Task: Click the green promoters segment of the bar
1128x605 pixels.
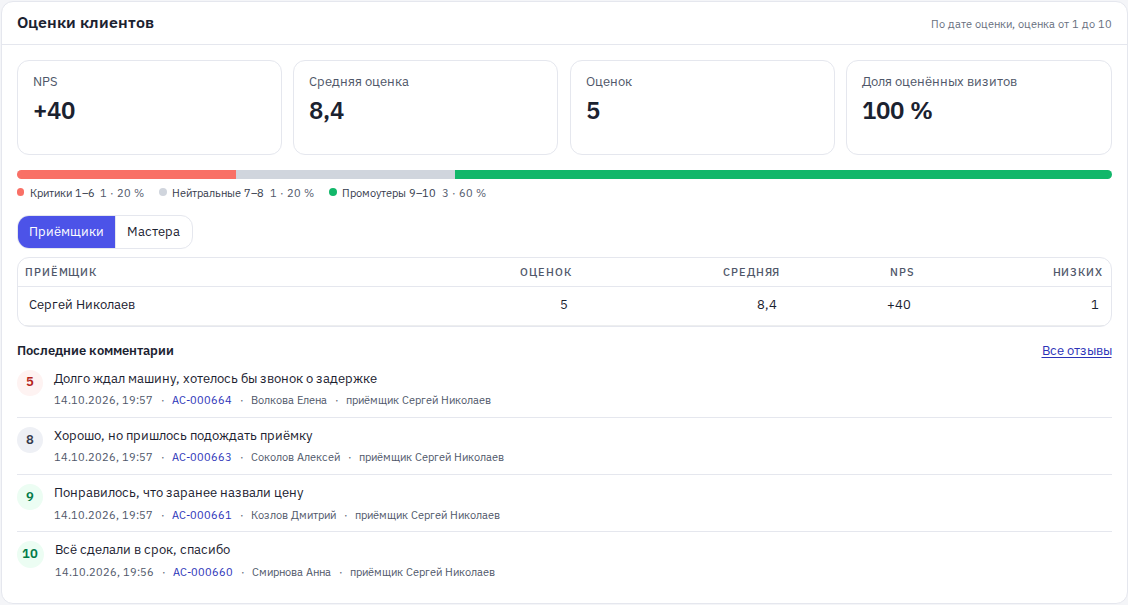Action: pyautogui.click(x=783, y=174)
